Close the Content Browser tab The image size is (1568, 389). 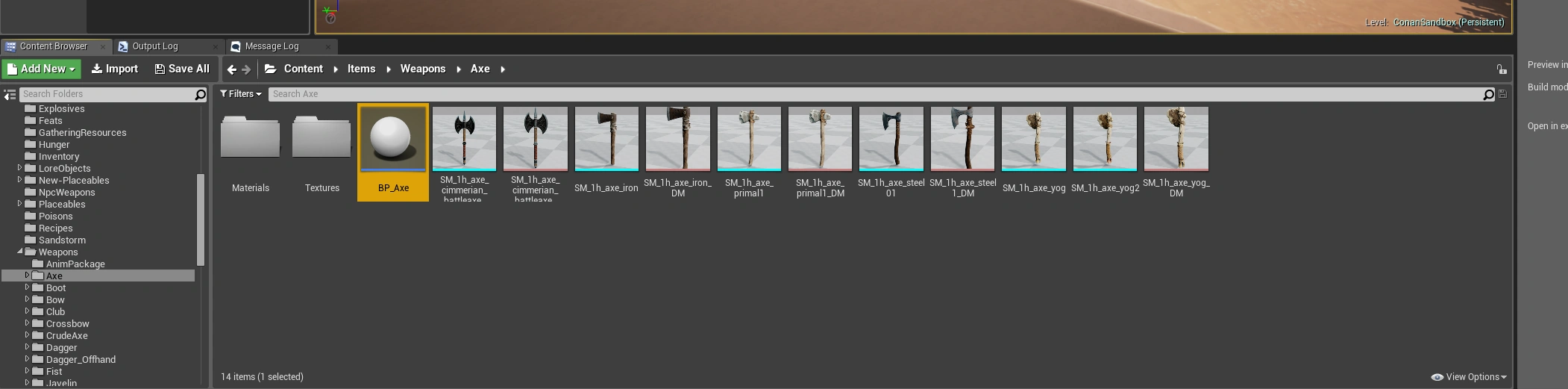coord(103,47)
